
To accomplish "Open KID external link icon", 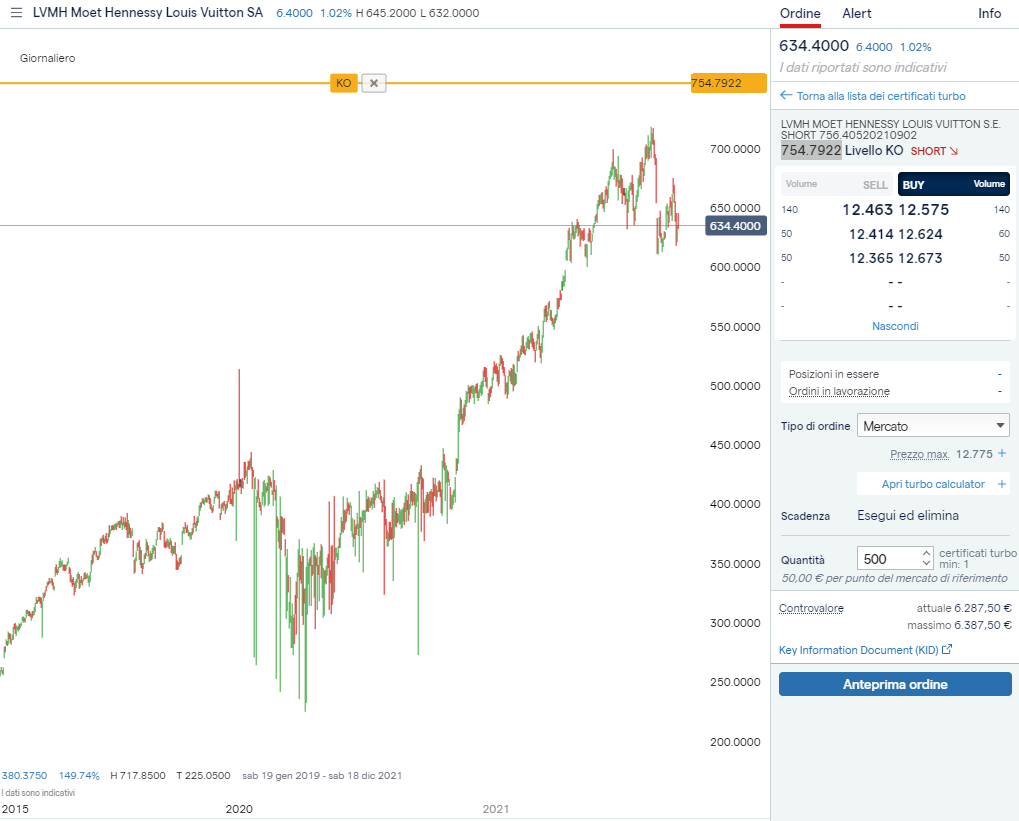I will pos(947,650).
